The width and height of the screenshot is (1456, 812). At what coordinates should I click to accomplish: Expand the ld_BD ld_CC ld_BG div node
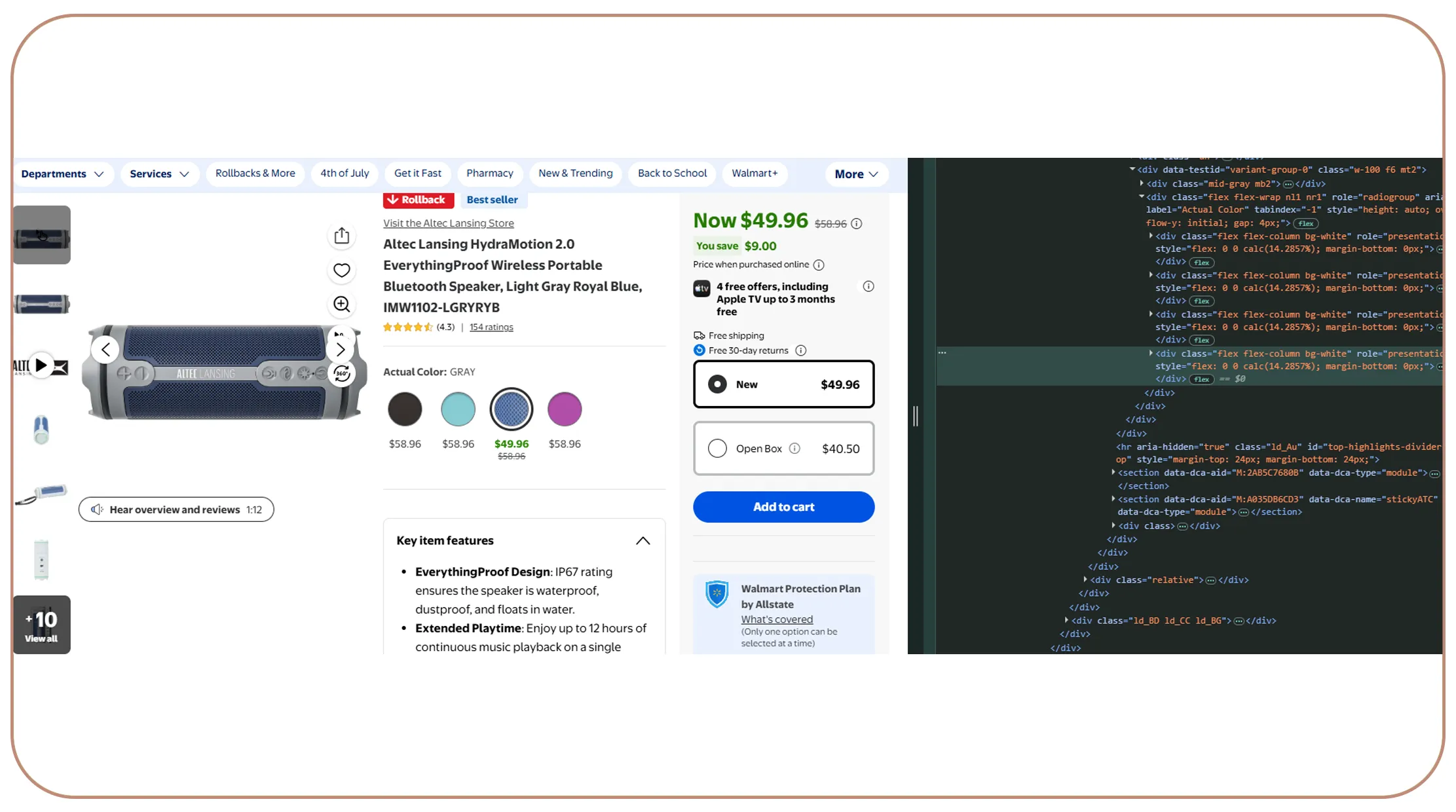[1067, 620]
